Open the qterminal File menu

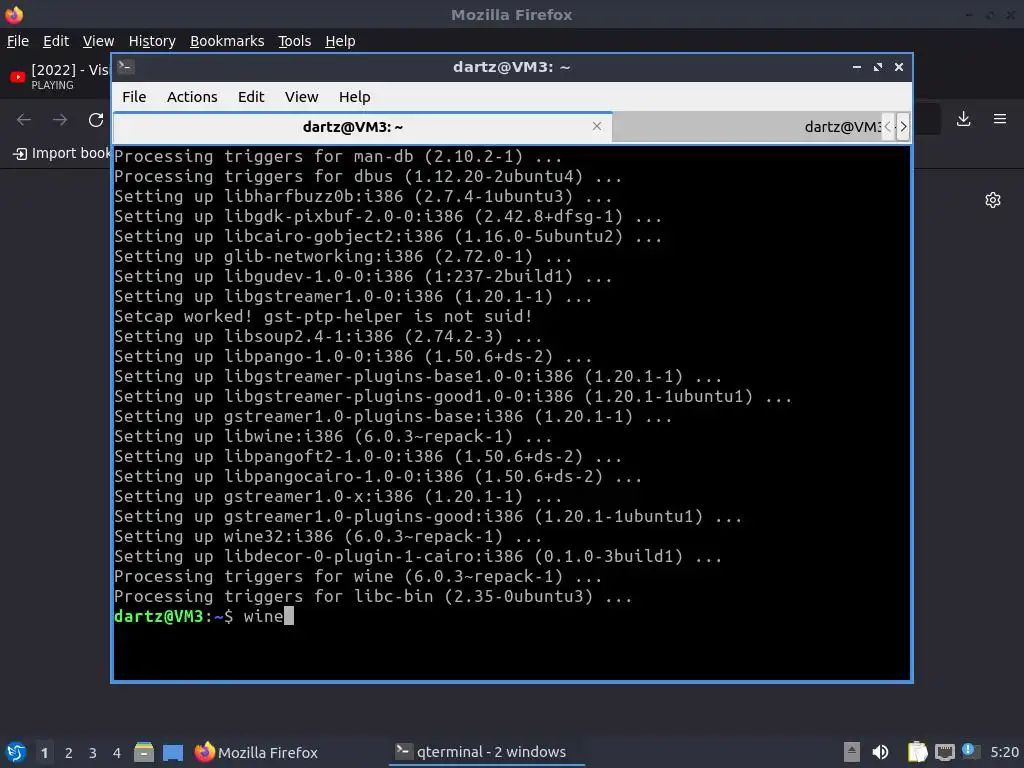click(x=134, y=97)
